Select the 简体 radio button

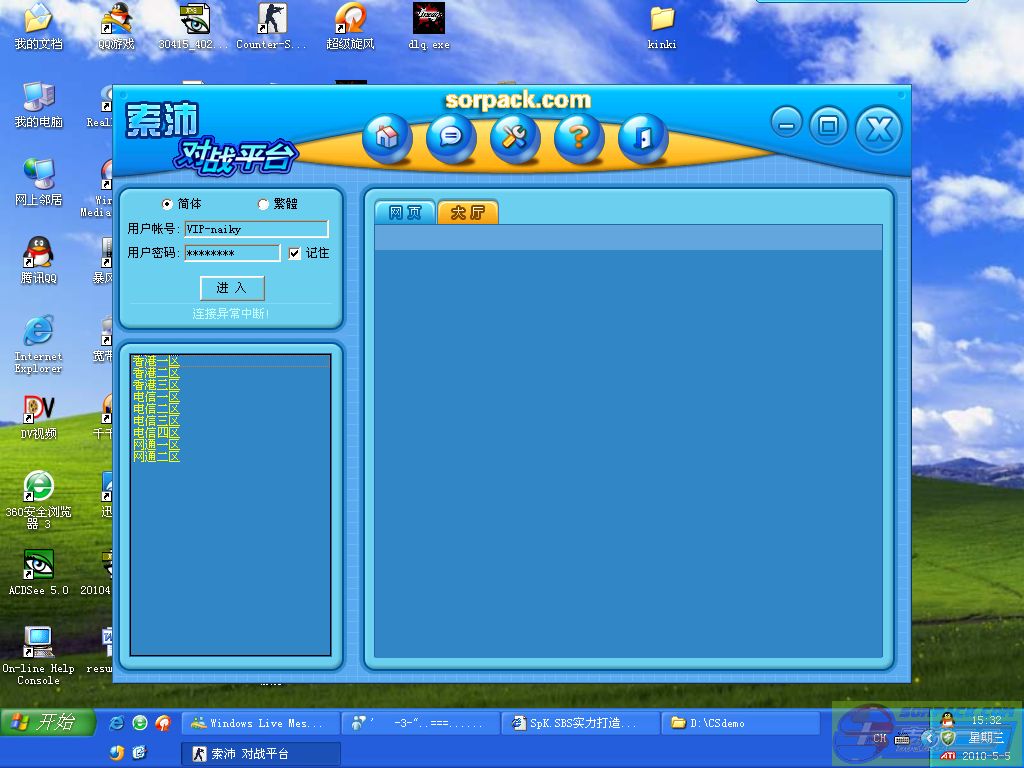coord(167,204)
